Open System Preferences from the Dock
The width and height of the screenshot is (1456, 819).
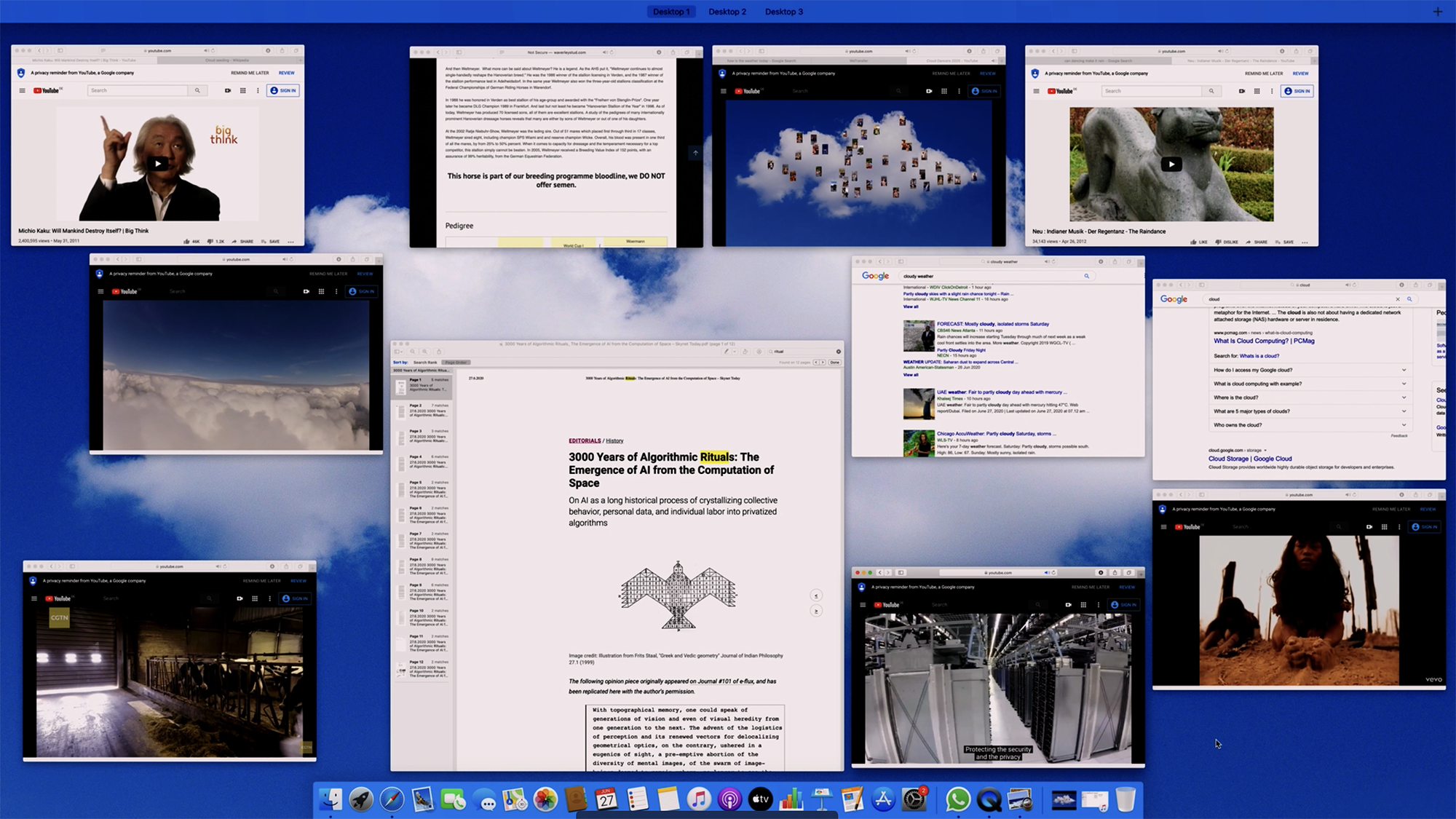[914, 799]
